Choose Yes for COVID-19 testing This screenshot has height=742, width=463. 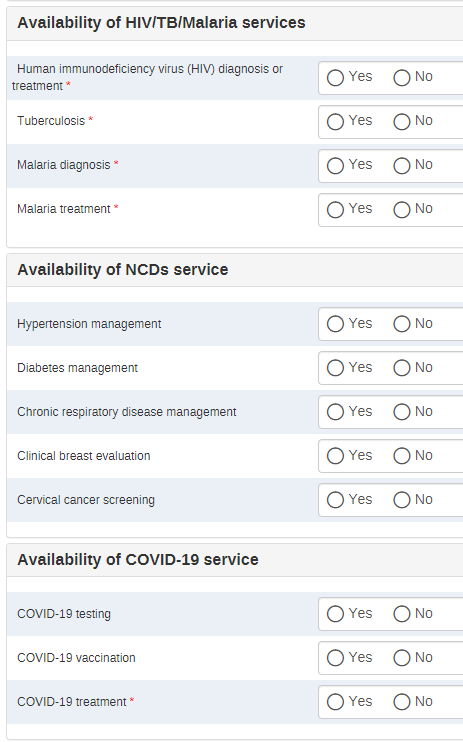click(335, 615)
